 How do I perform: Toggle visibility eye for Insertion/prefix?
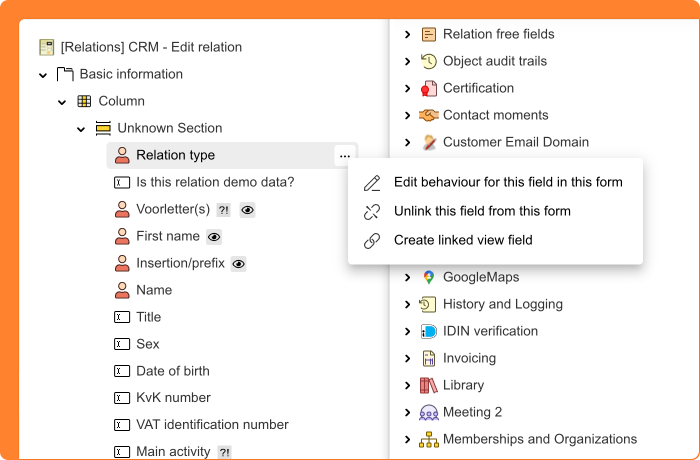[238, 264]
